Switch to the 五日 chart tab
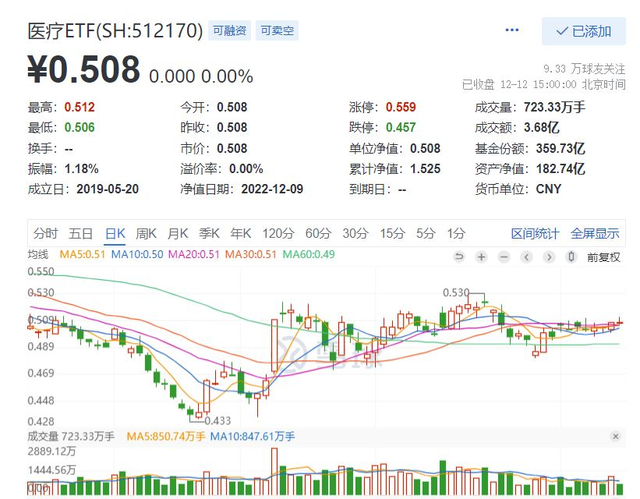Viewport: 640px width, 499px height. pyautogui.click(x=81, y=233)
